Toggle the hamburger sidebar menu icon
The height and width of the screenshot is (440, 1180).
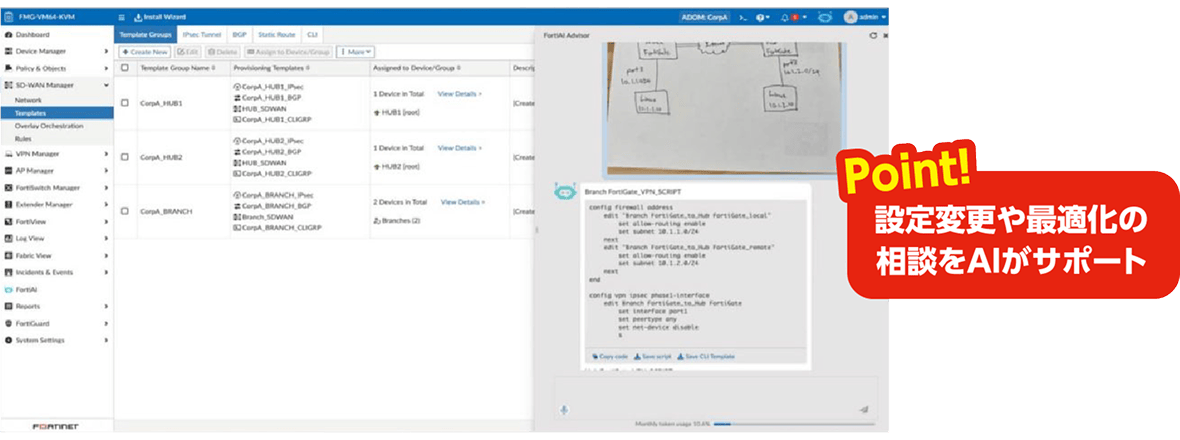coord(121,17)
